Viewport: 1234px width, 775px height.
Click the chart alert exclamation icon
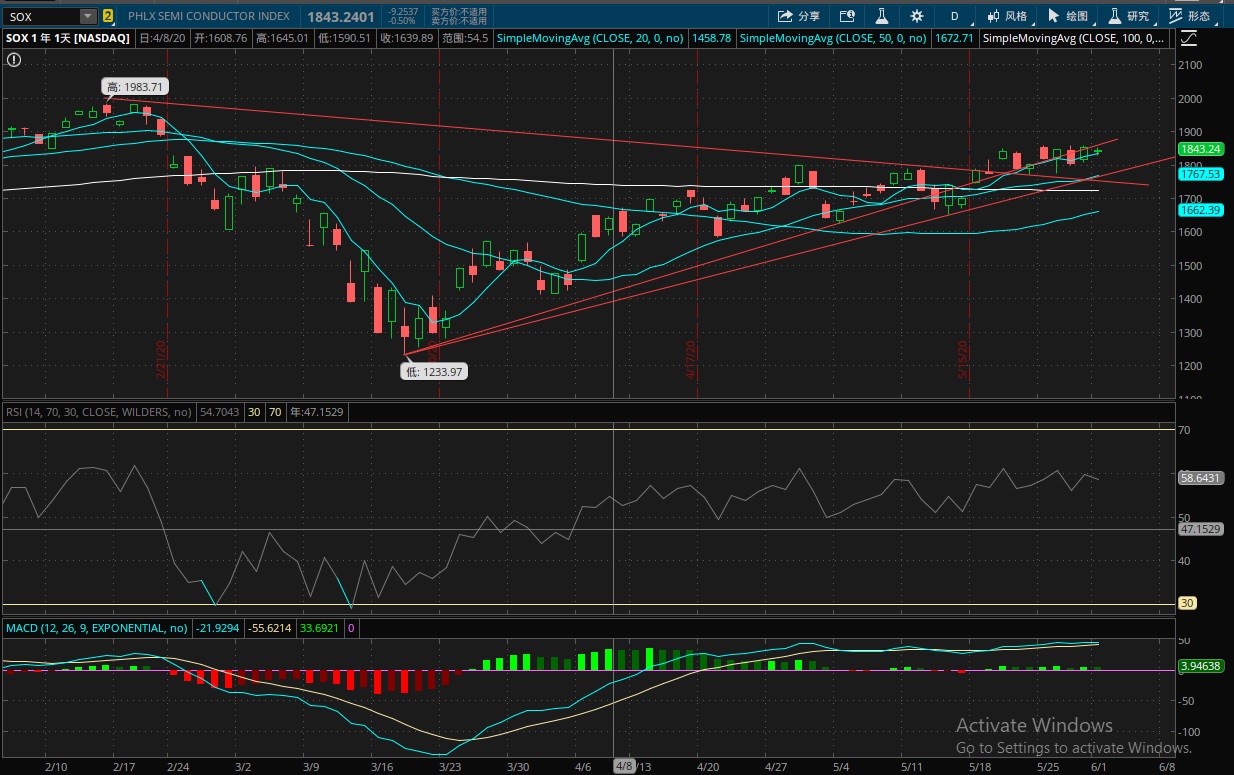14,60
